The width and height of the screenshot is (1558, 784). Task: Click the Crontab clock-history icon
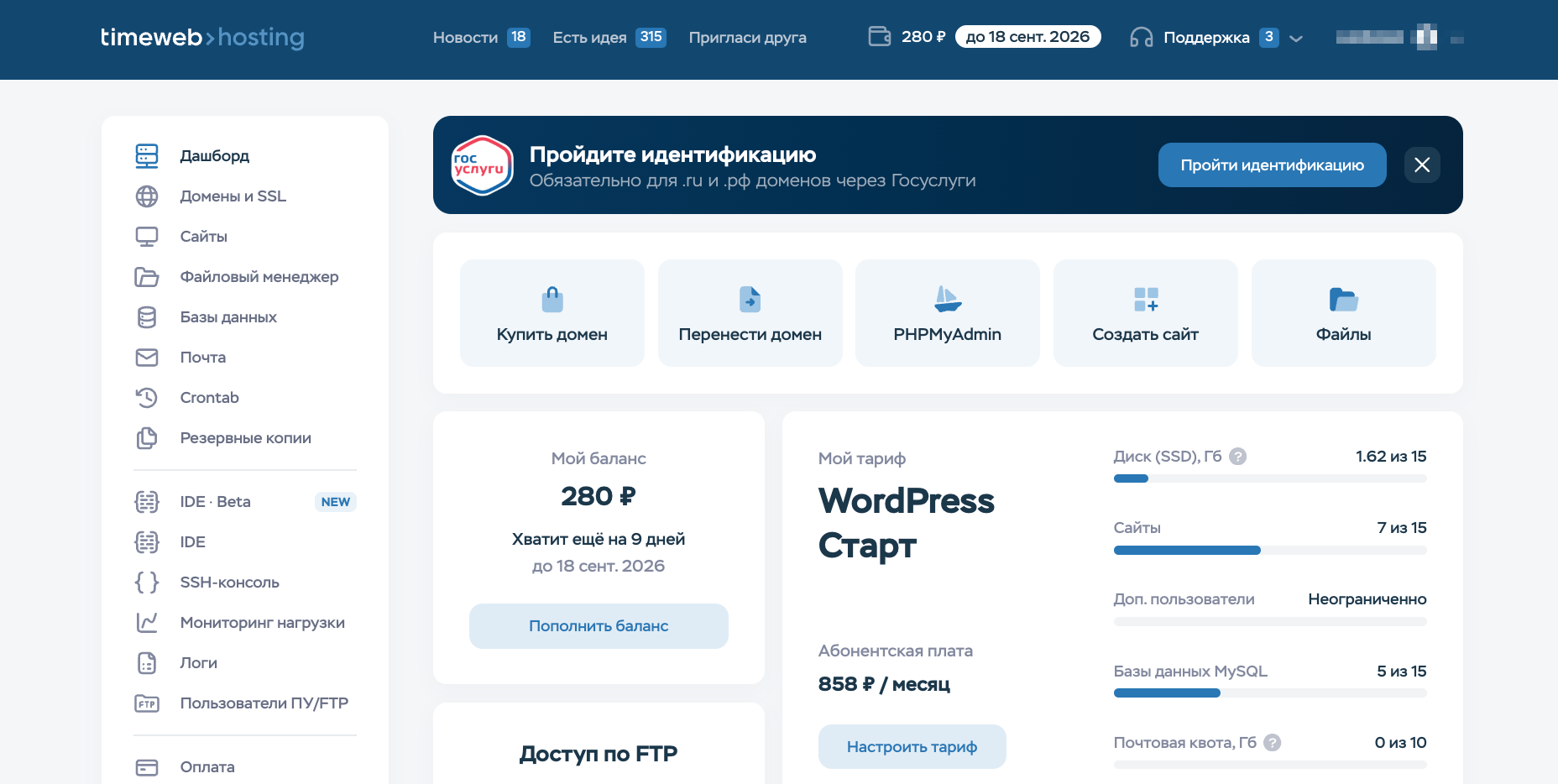(147, 397)
